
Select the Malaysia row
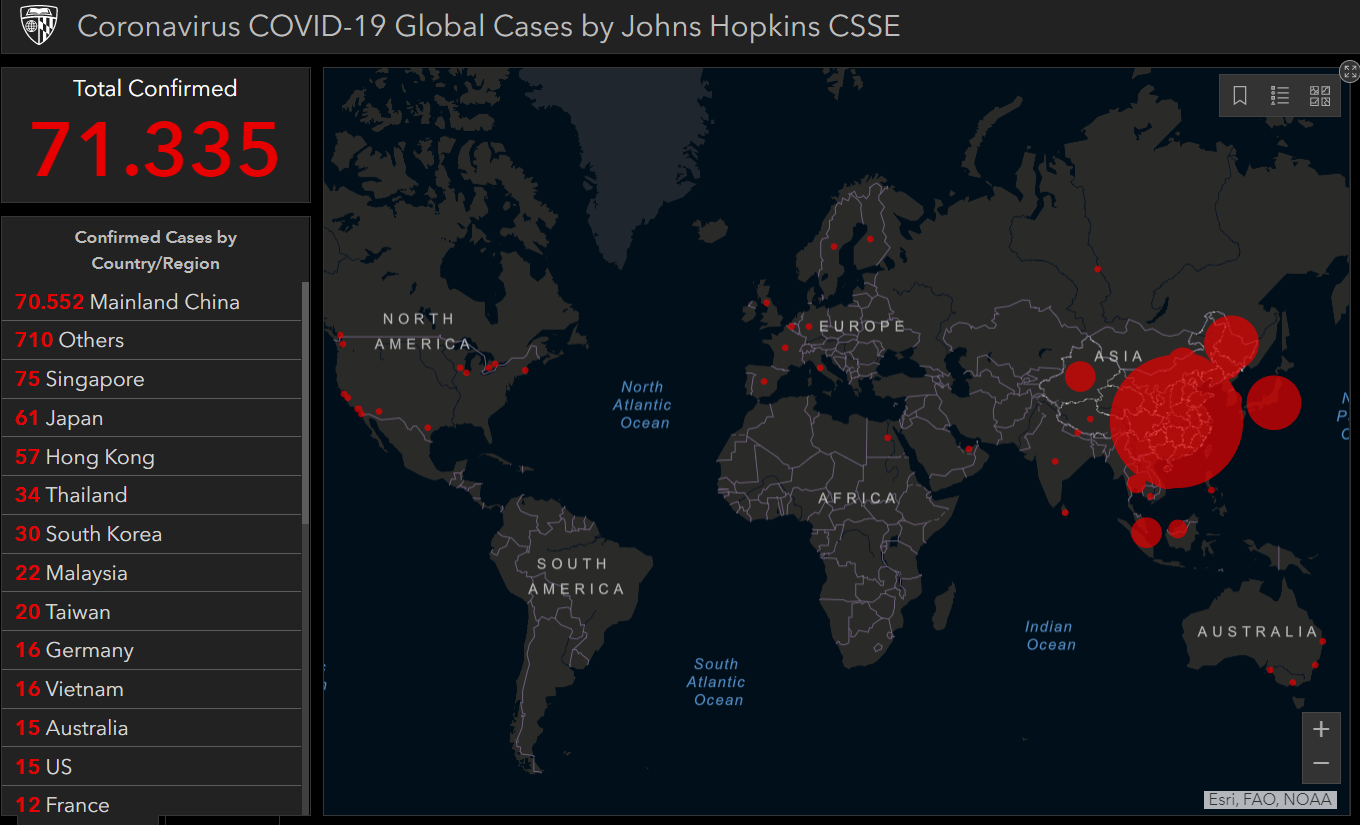point(152,573)
